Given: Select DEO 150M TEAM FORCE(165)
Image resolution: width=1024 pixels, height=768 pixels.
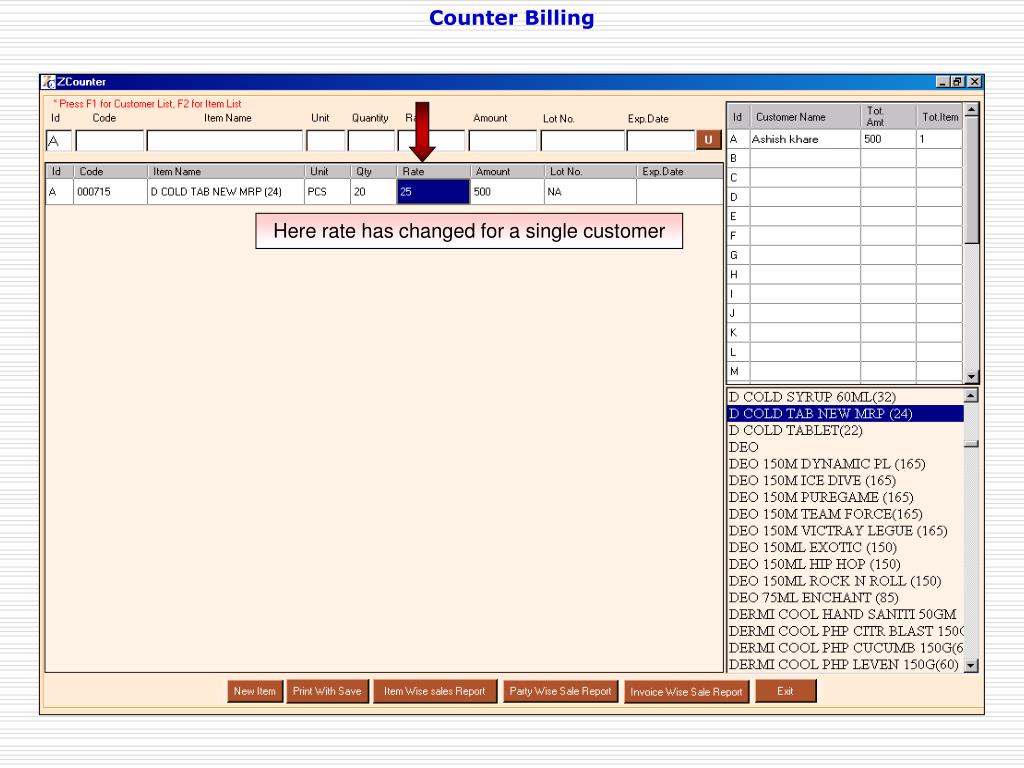Looking at the screenshot, I should point(845,515).
